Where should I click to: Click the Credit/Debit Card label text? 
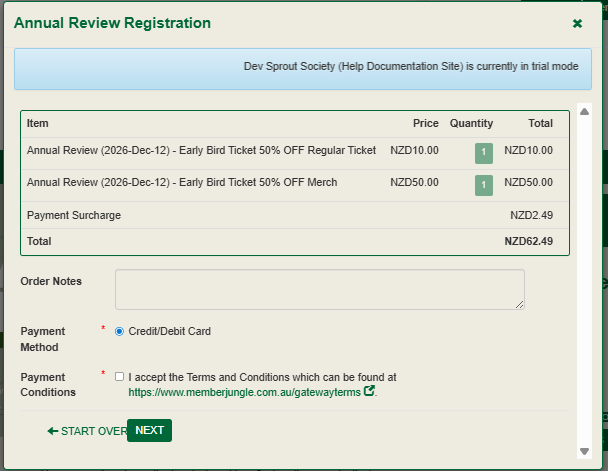coord(169,331)
